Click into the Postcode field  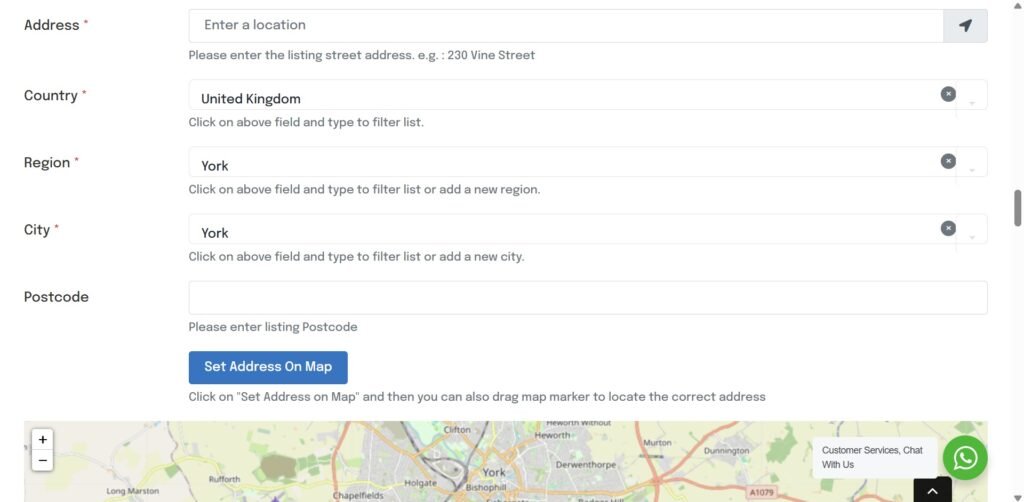587,298
